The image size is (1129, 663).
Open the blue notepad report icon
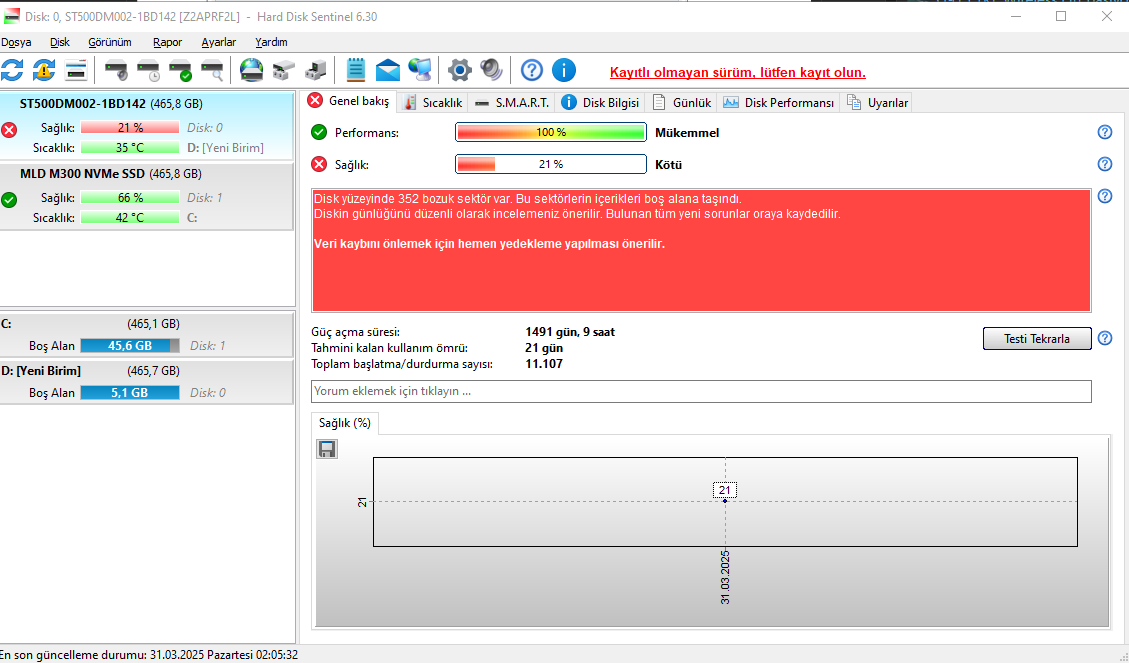(x=356, y=71)
